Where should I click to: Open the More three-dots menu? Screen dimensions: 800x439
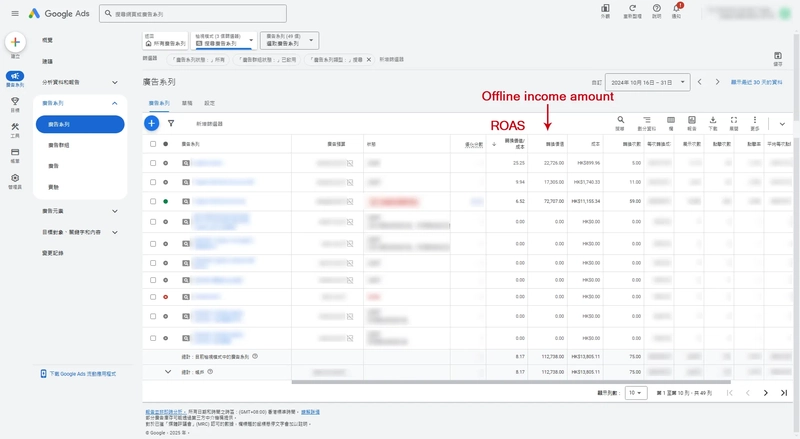click(755, 120)
